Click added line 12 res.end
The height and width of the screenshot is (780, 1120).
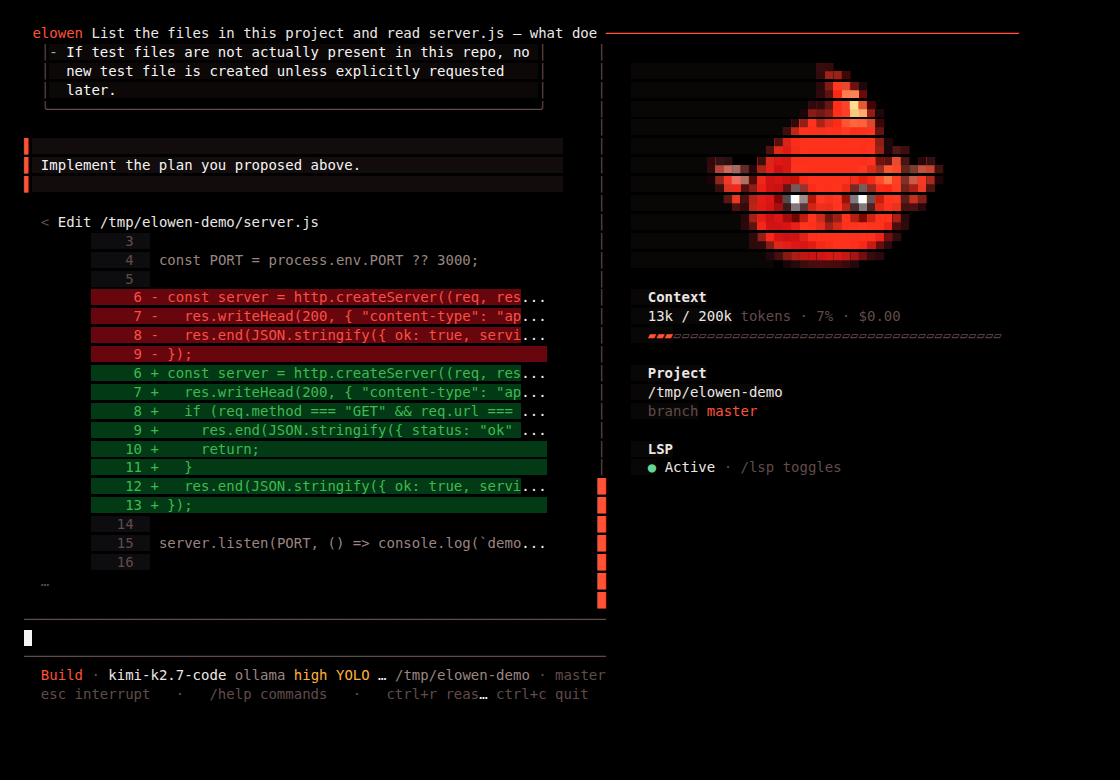tap(319, 486)
